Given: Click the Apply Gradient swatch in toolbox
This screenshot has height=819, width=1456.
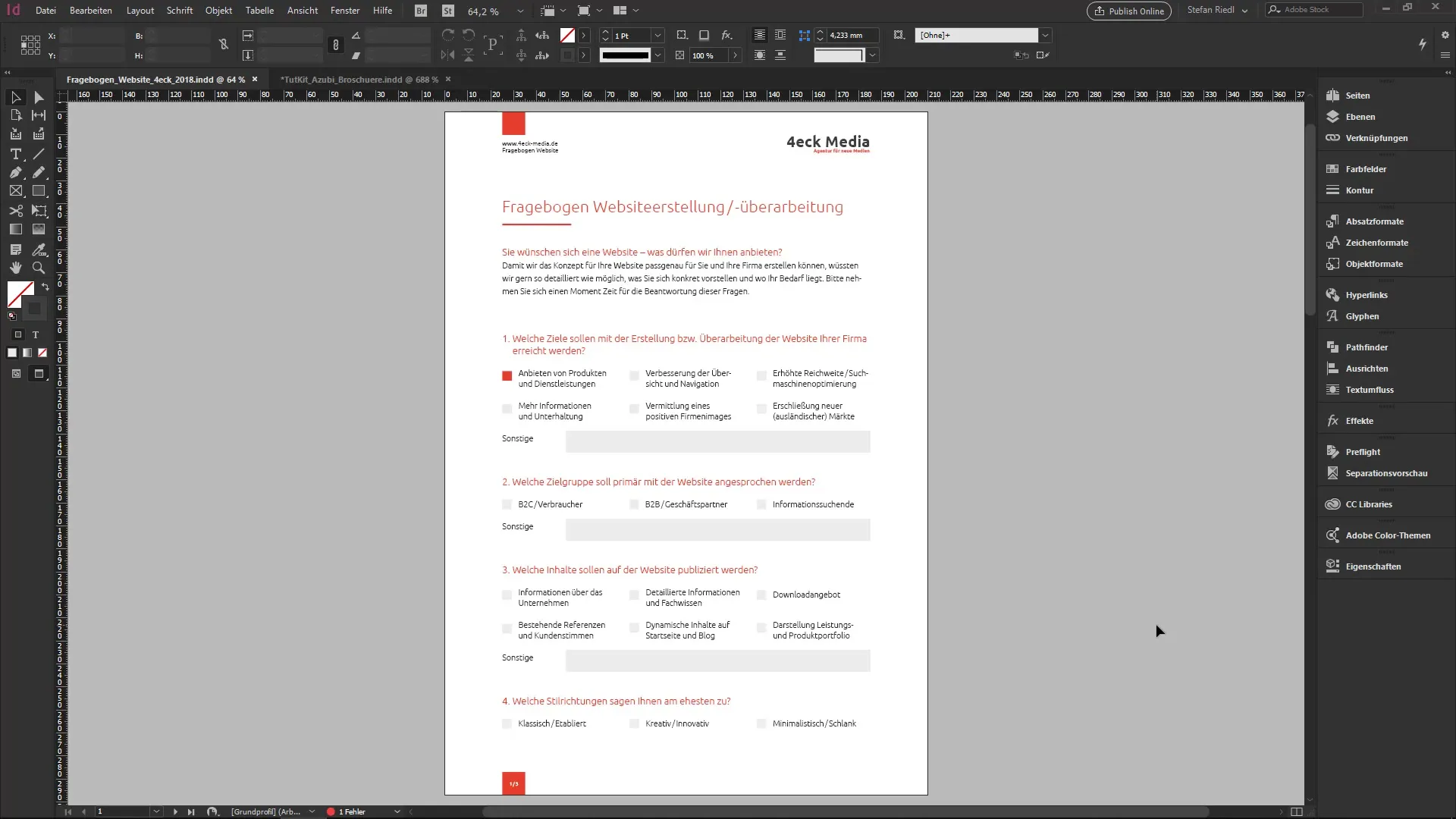Looking at the screenshot, I should [27, 353].
